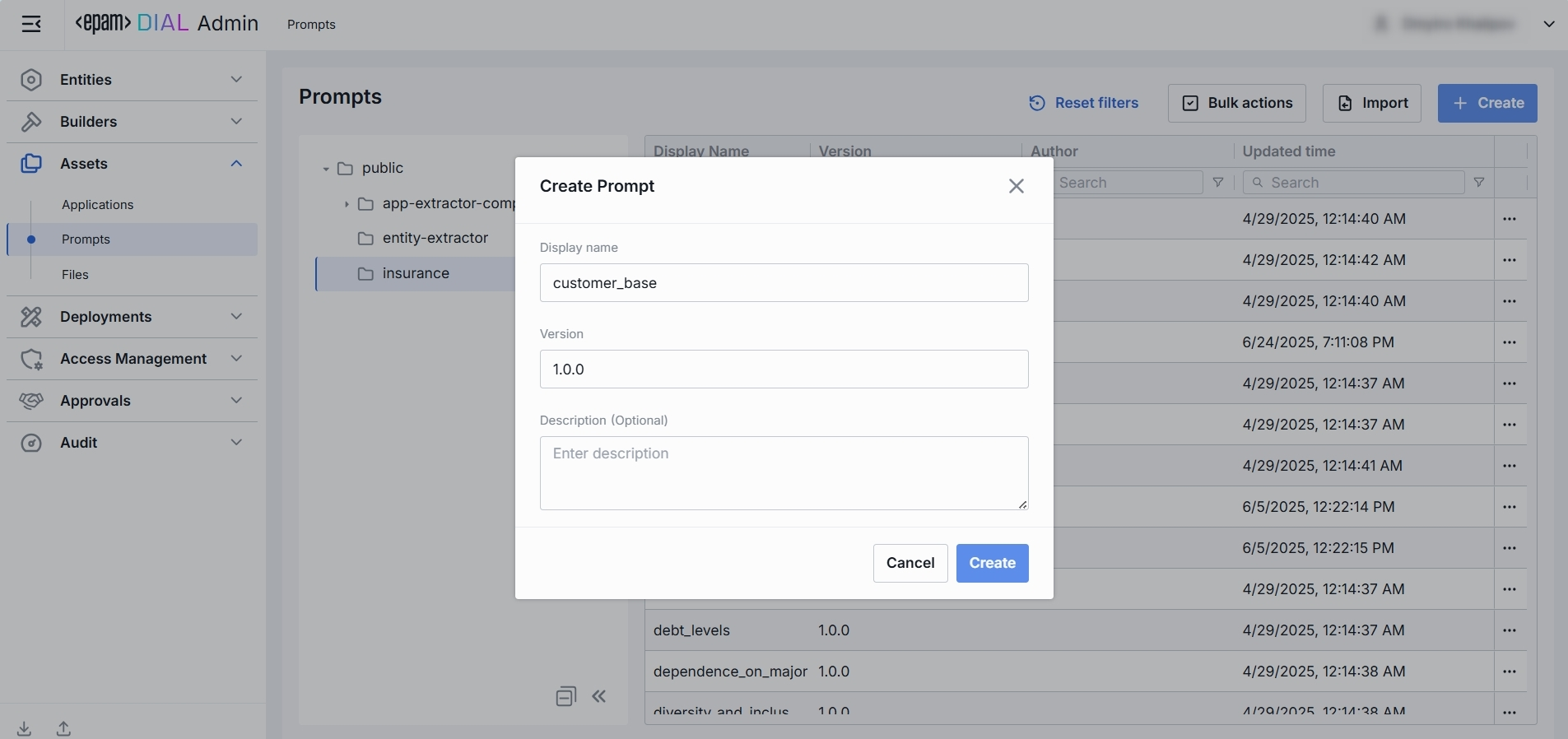Click the collapse all folders icon
This screenshot has width=1568, height=739.
565,697
